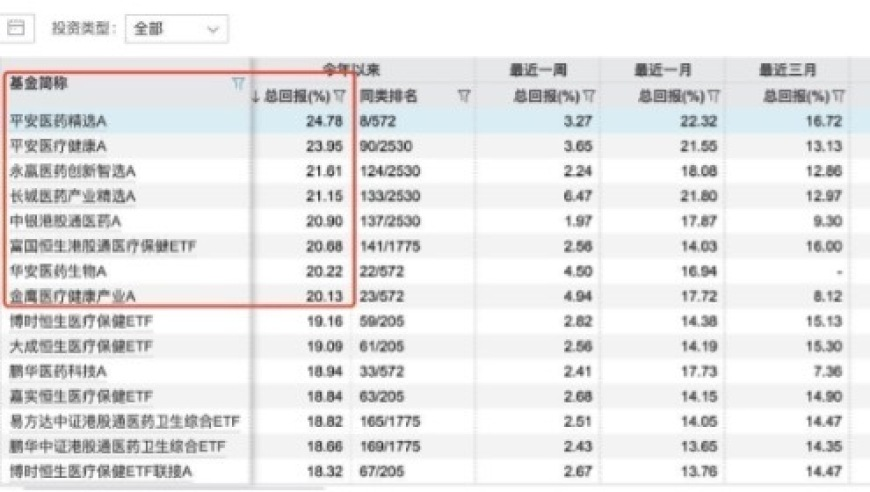This screenshot has width=870, height=492.
Task: Filter 最近三月 总回报(%) column
Action: click(x=839, y=97)
